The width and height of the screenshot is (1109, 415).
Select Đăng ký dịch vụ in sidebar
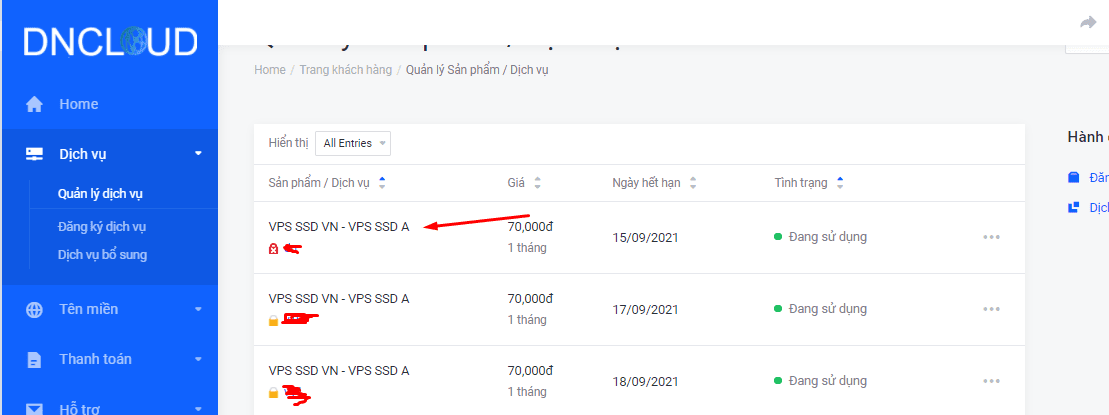[102, 227]
